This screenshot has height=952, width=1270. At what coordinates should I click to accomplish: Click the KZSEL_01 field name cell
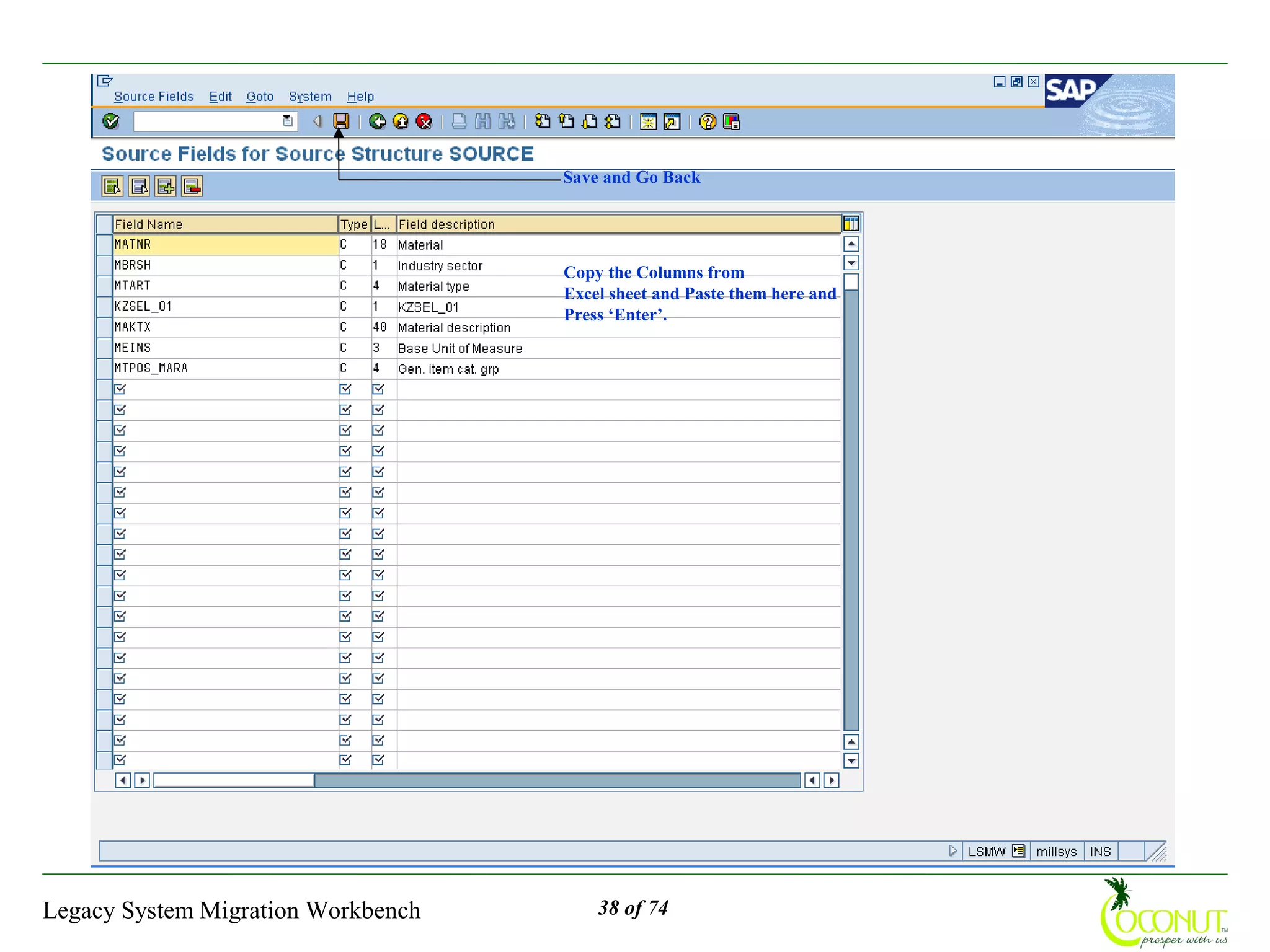[225, 307]
